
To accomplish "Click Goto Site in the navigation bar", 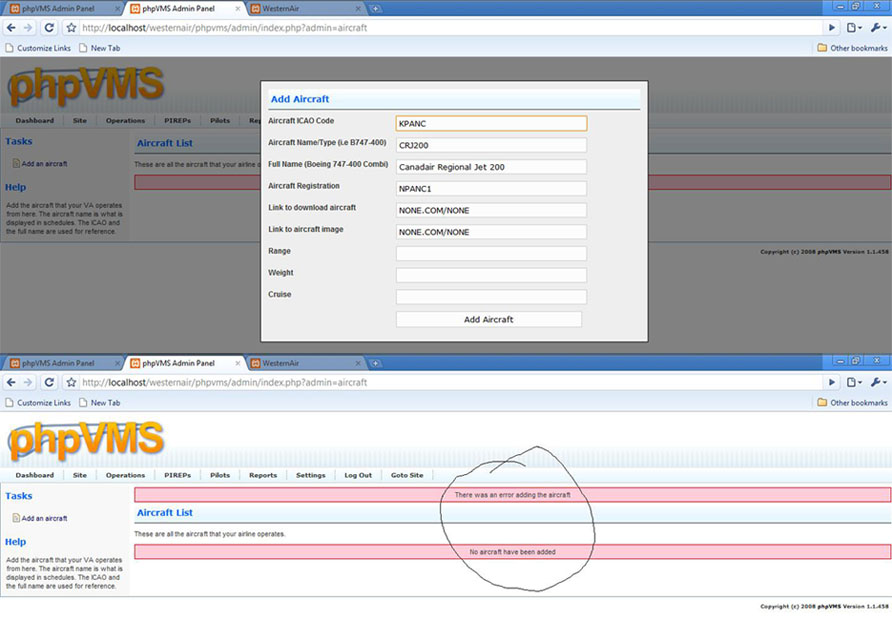I will [x=407, y=475].
